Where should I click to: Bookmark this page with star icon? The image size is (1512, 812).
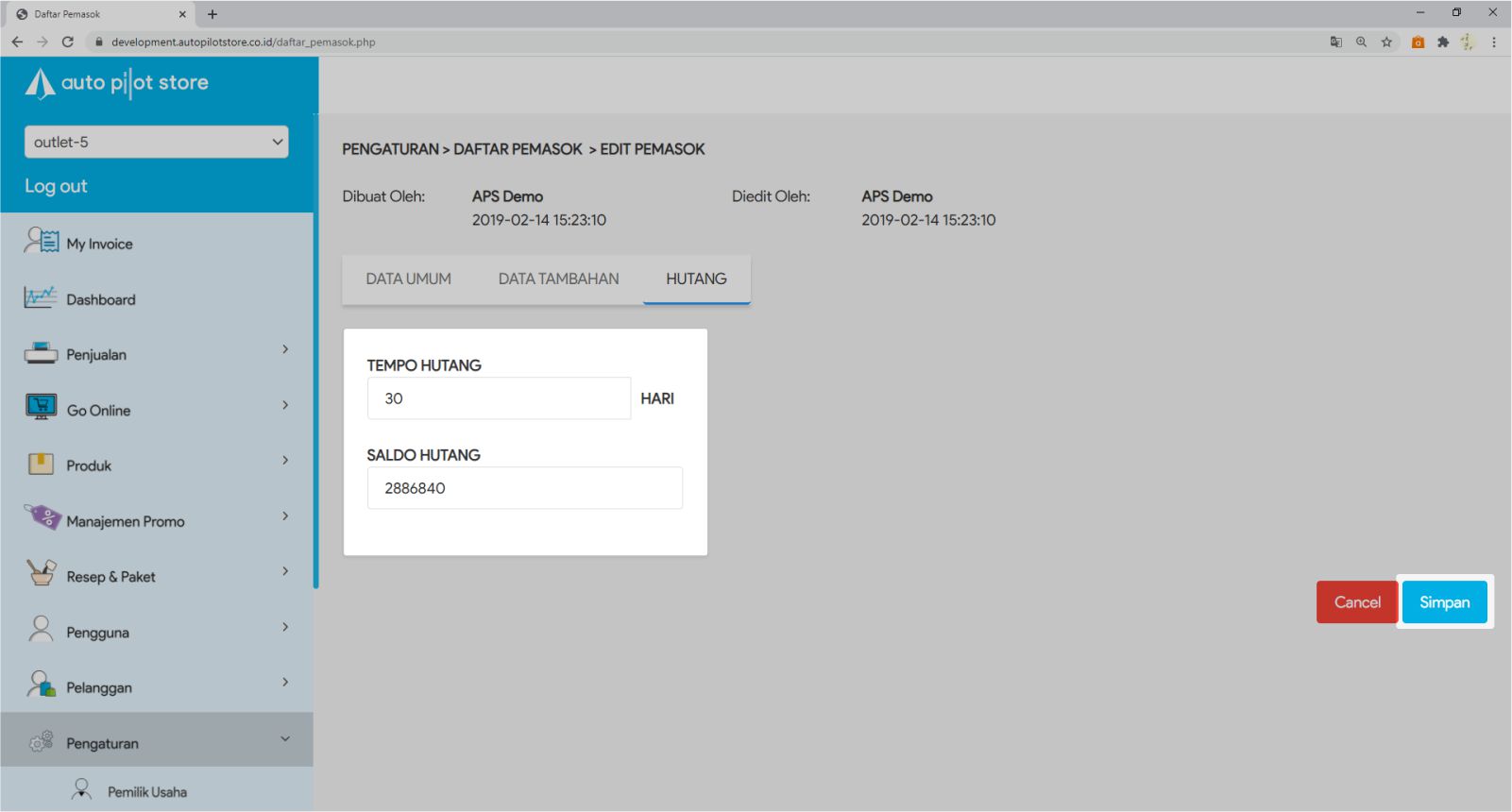[1386, 42]
